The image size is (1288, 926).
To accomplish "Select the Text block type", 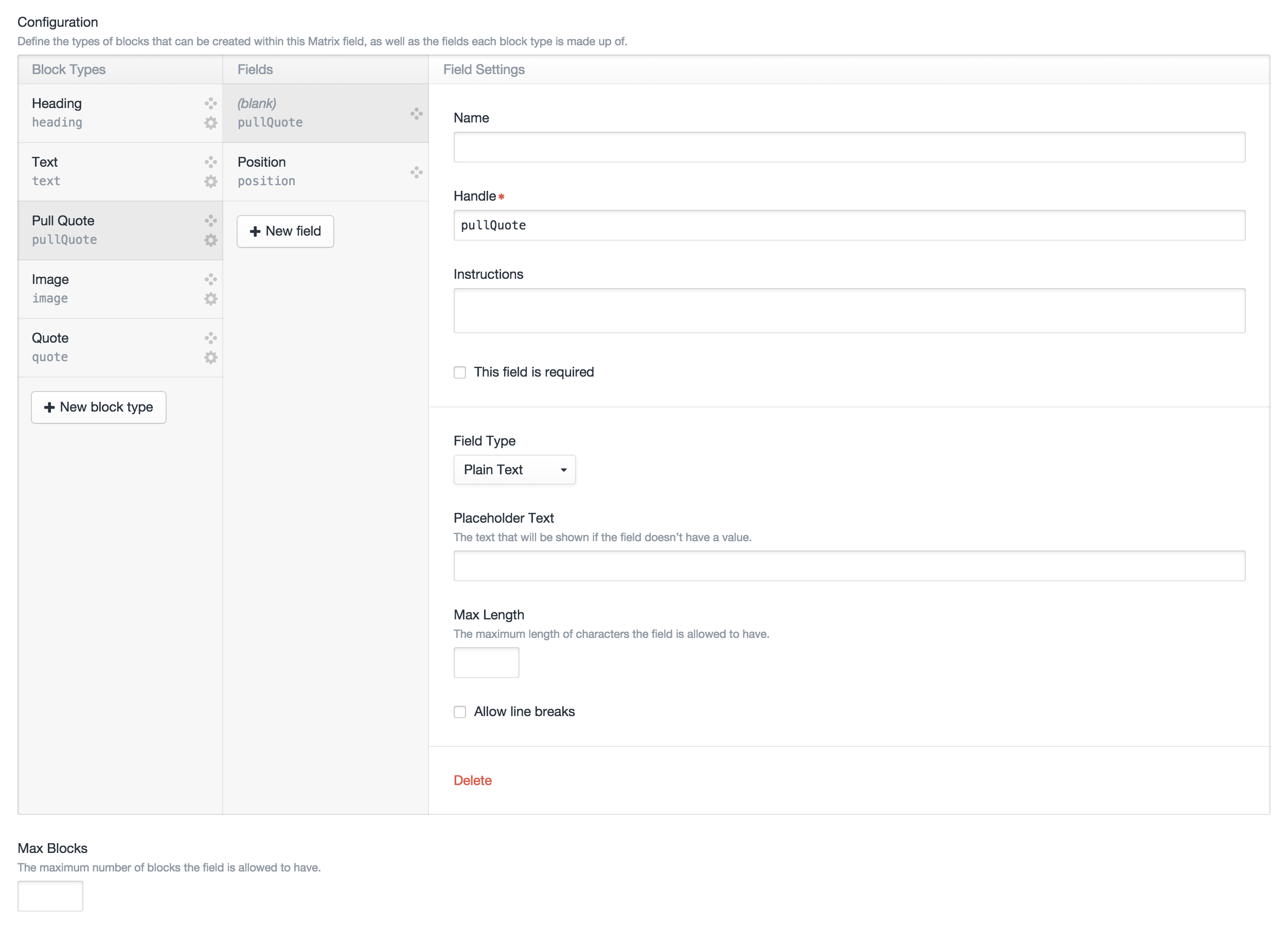I will [x=108, y=171].
